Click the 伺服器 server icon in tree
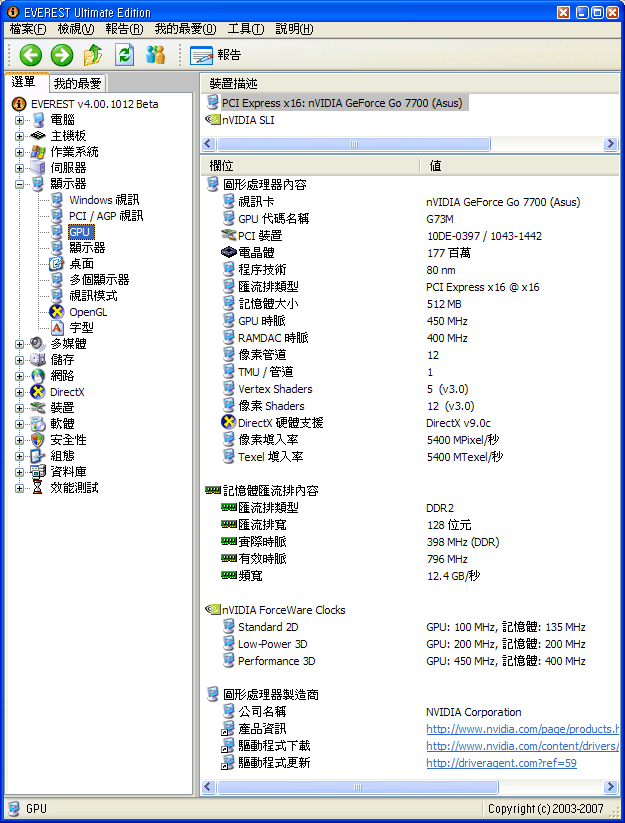The image size is (625, 823). pyautogui.click(x=38, y=168)
